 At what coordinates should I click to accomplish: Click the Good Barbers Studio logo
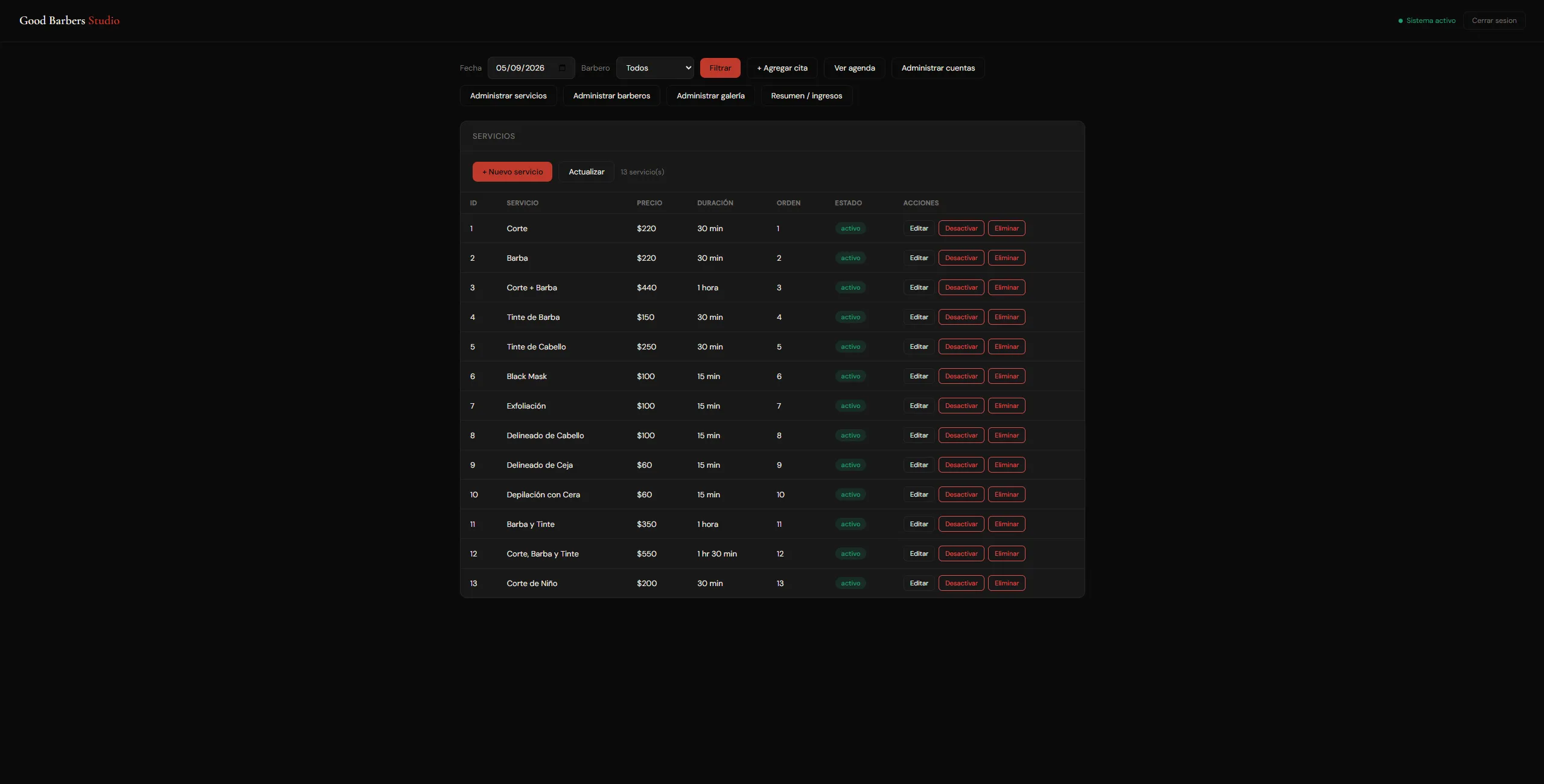(69, 21)
